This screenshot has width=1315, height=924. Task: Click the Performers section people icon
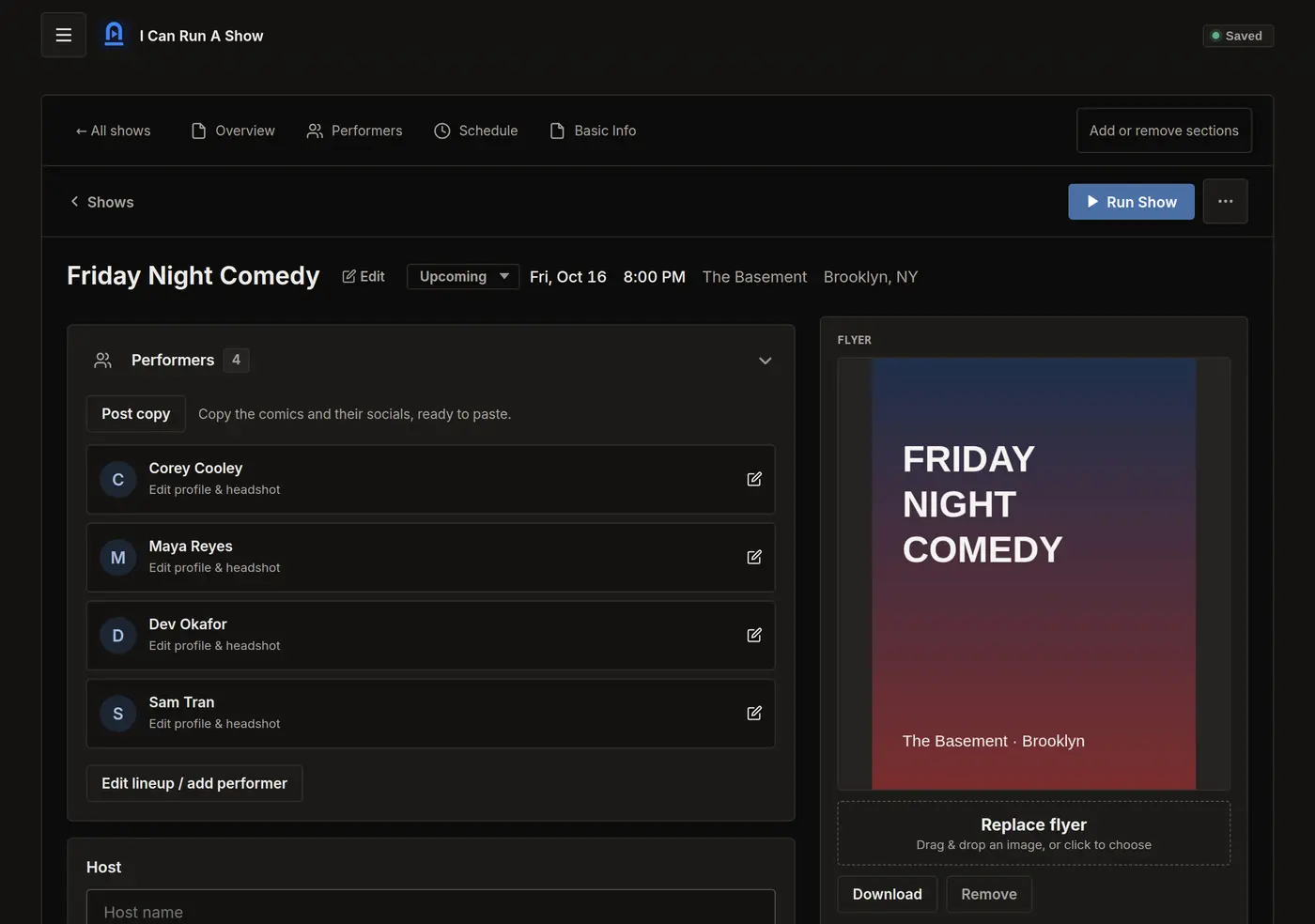point(103,361)
